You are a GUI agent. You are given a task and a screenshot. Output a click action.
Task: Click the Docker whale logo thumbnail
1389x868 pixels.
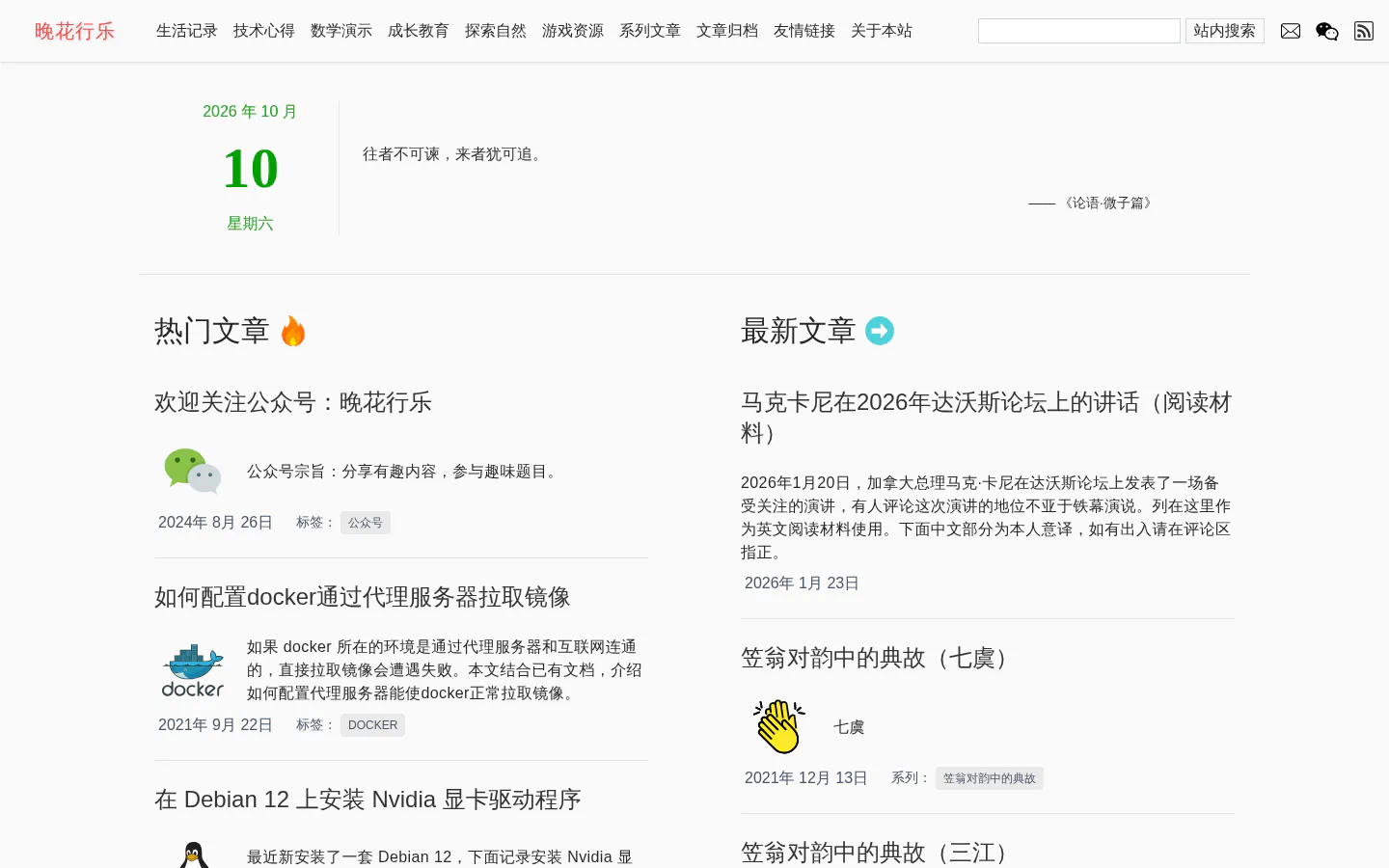click(x=193, y=670)
